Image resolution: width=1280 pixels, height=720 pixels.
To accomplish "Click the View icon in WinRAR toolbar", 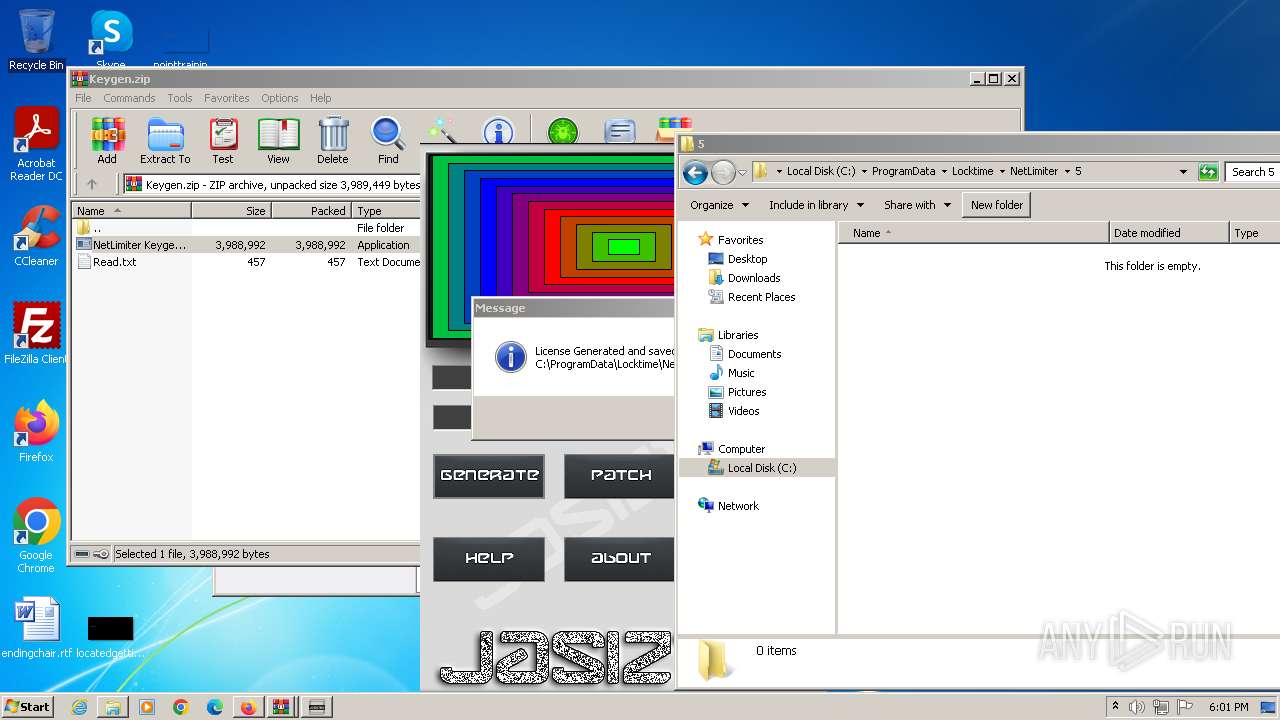I will click(x=278, y=141).
